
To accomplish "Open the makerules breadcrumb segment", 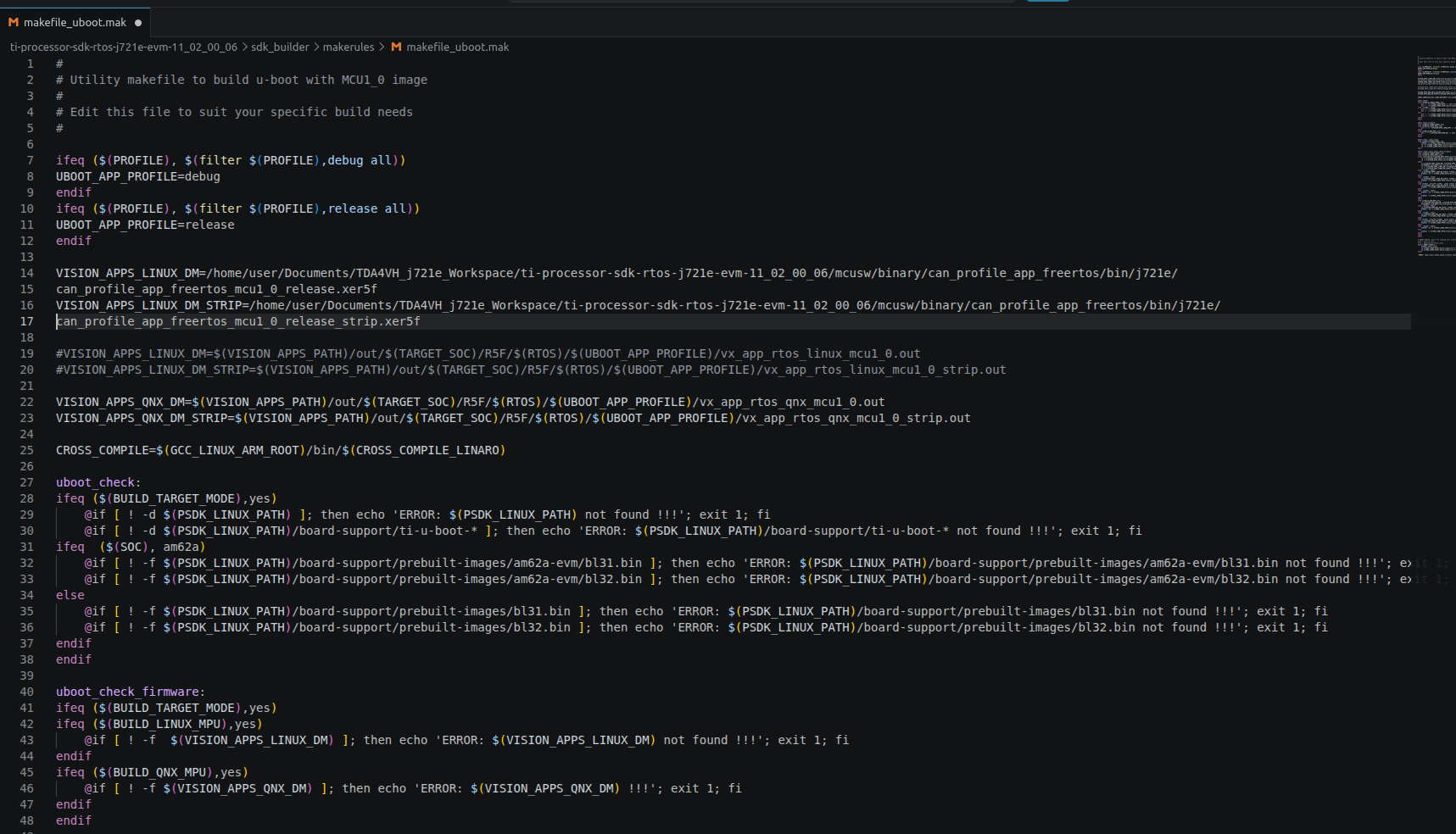I will [x=349, y=47].
